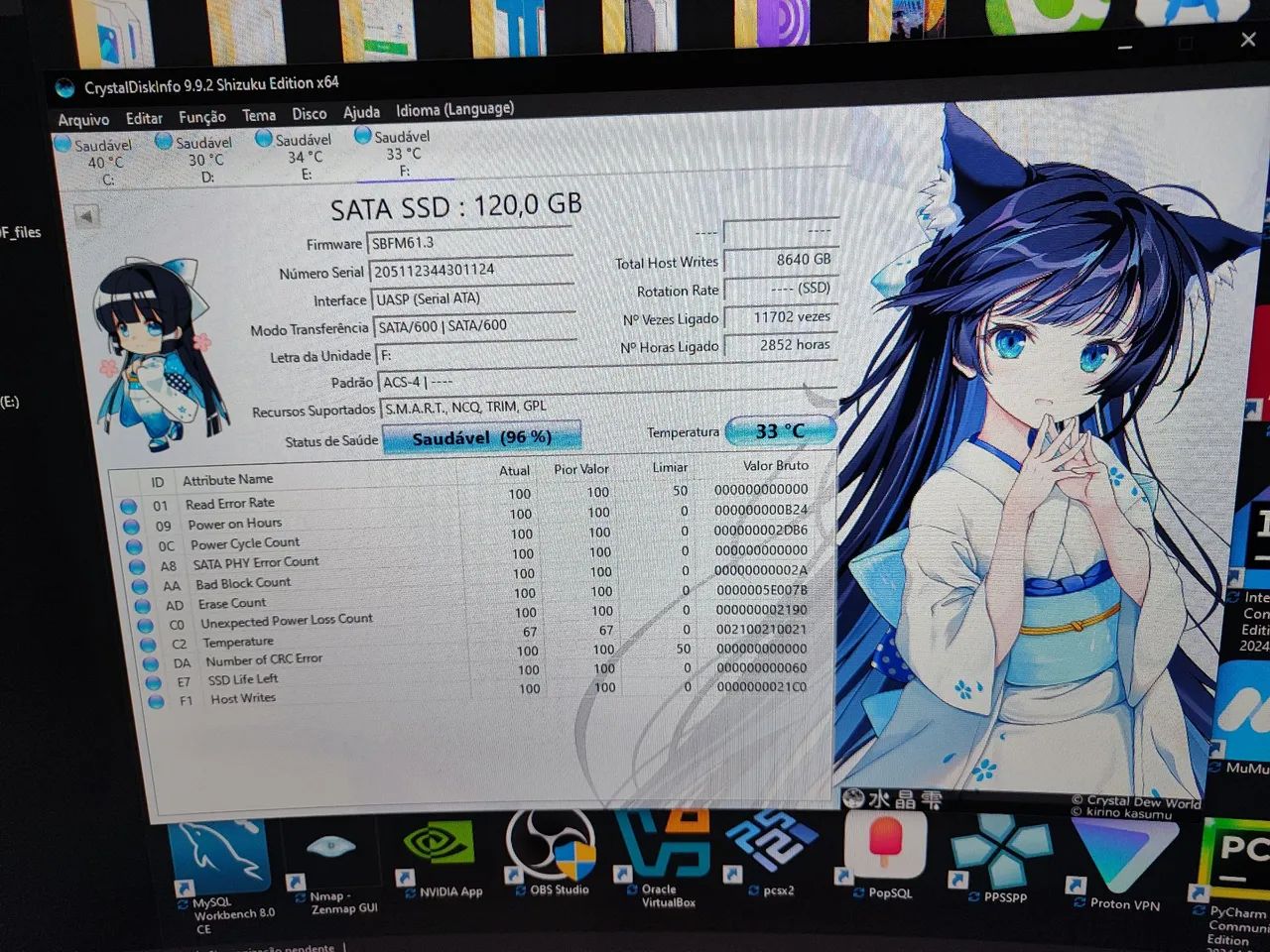
Task: Click raw value 0000005E007B for Erase Count
Action: click(x=761, y=589)
